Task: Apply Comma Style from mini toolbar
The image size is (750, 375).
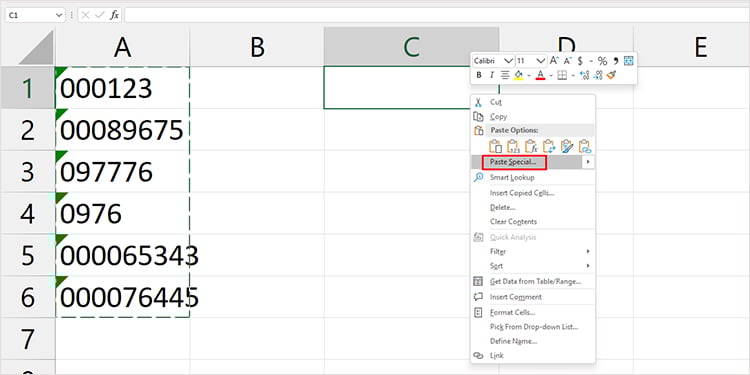Action: (x=616, y=61)
